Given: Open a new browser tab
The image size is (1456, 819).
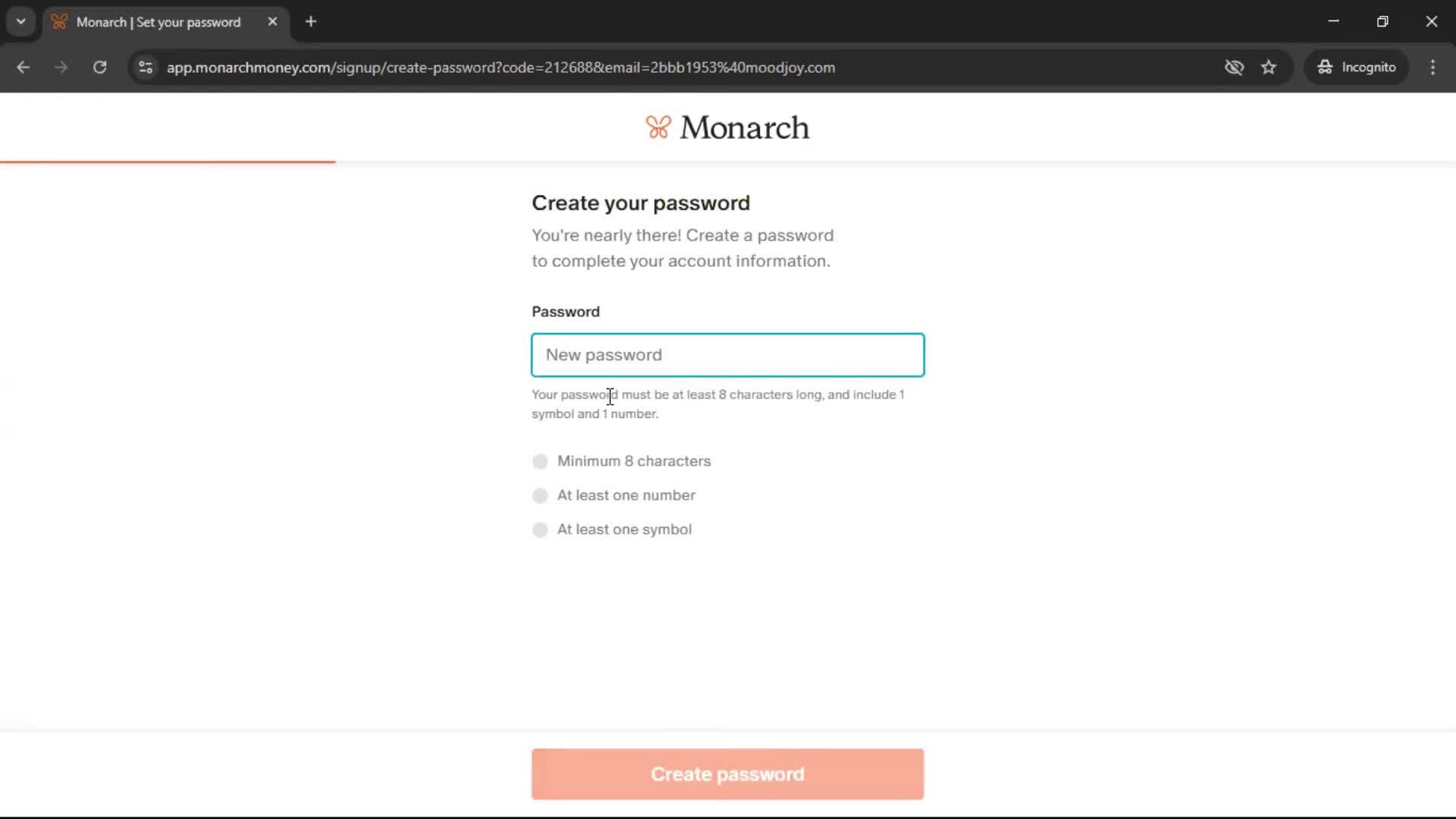Looking at the screenshot, I should coord(311,22).
